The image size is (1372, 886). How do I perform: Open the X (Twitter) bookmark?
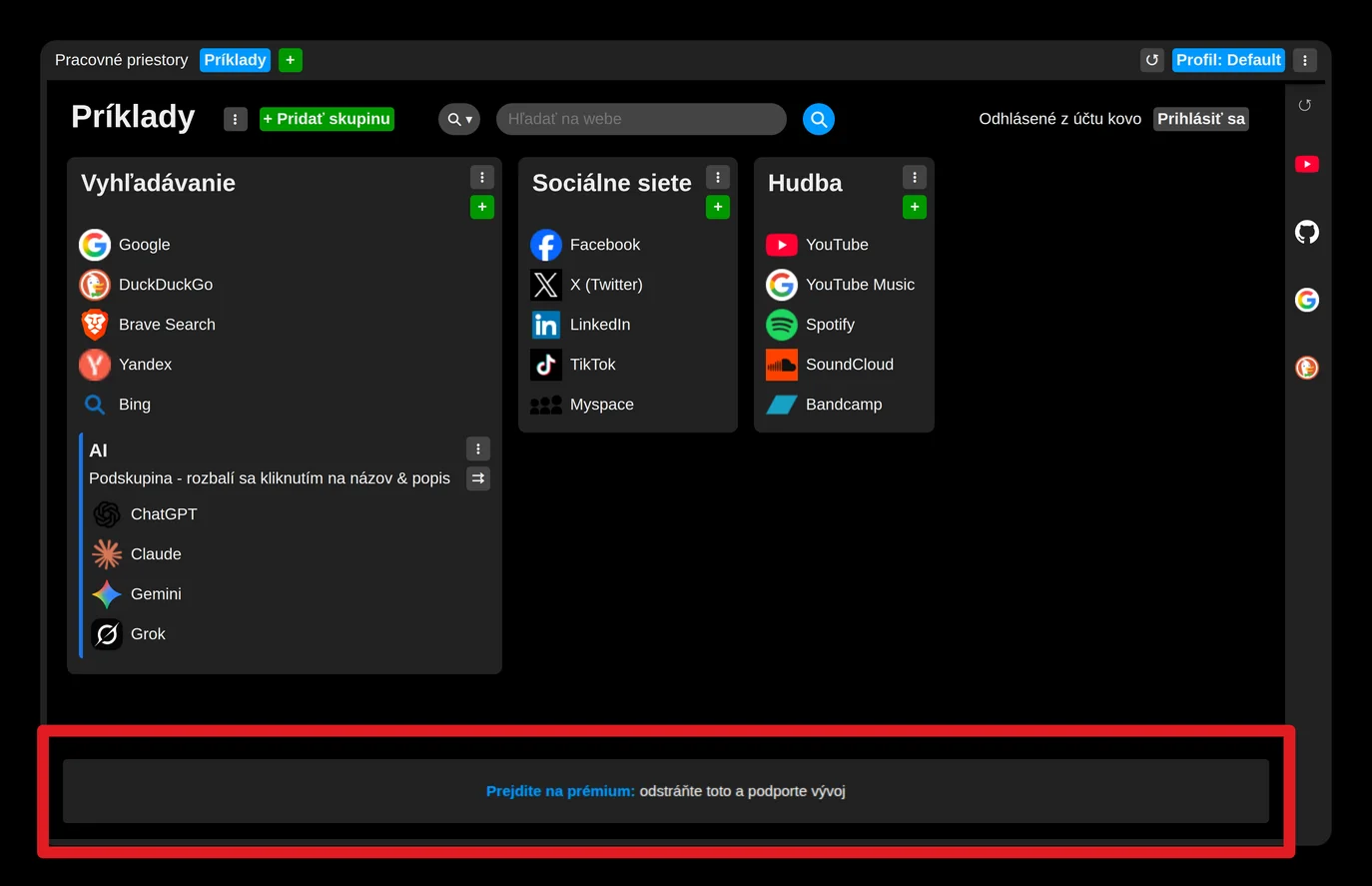coord(587,285)
